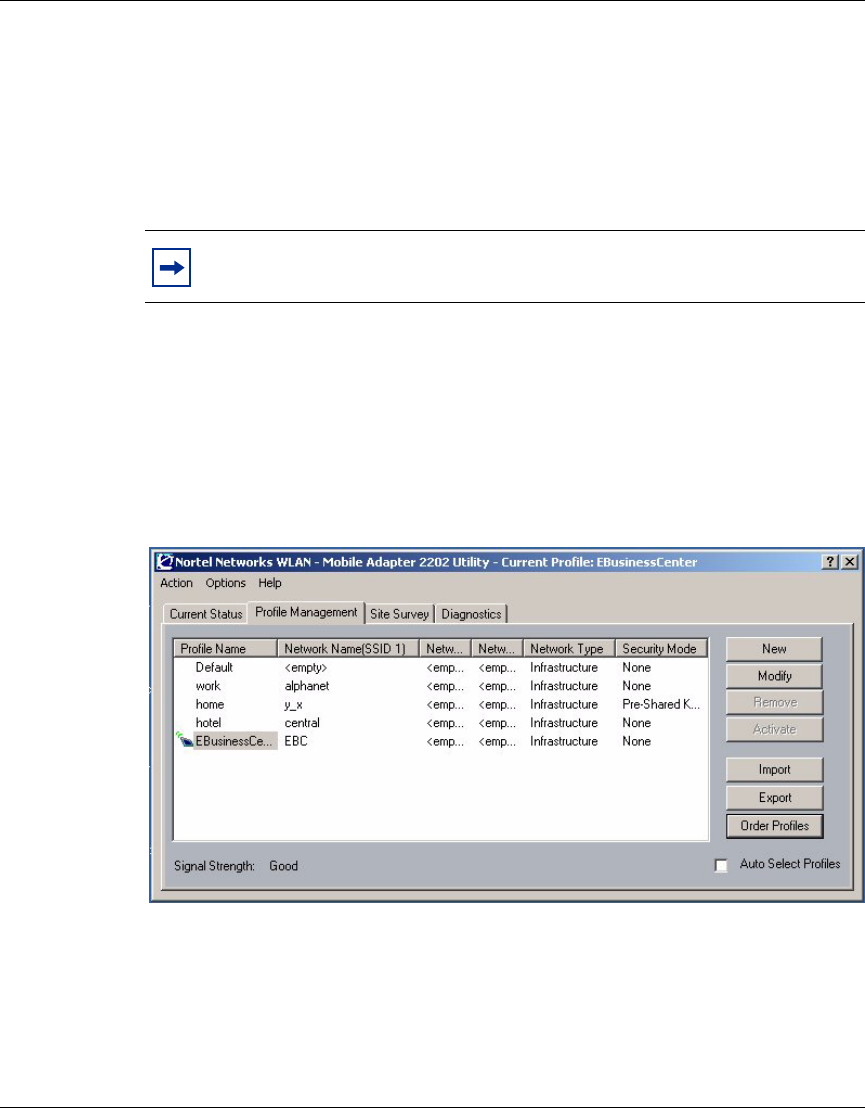Screen dimensions: 865x1108
Task: Click the central network name cell
Action: [x=302, y=722]
